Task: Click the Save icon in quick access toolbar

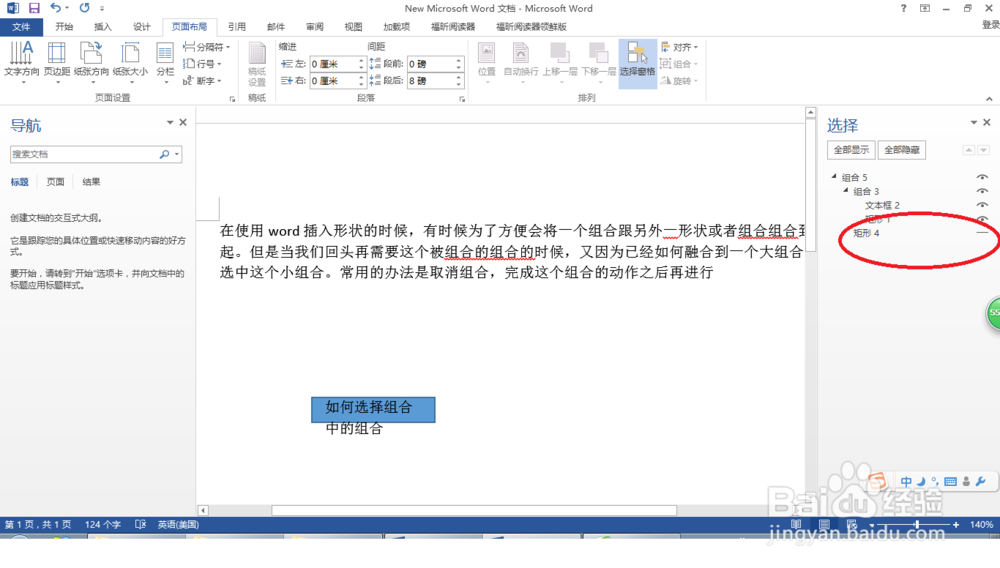Action: 34,8
